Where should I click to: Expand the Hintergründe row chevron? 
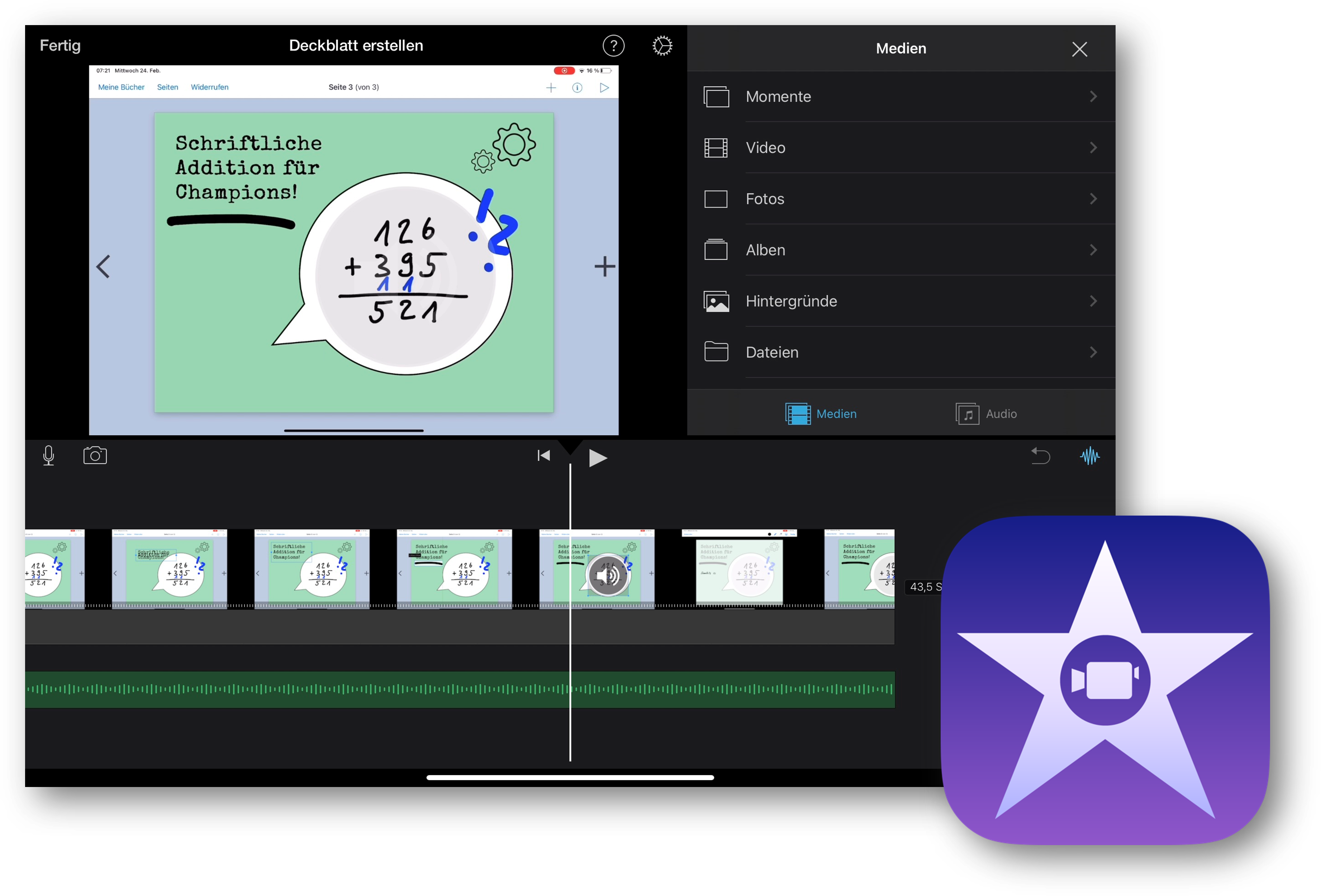coord(1093,301)
